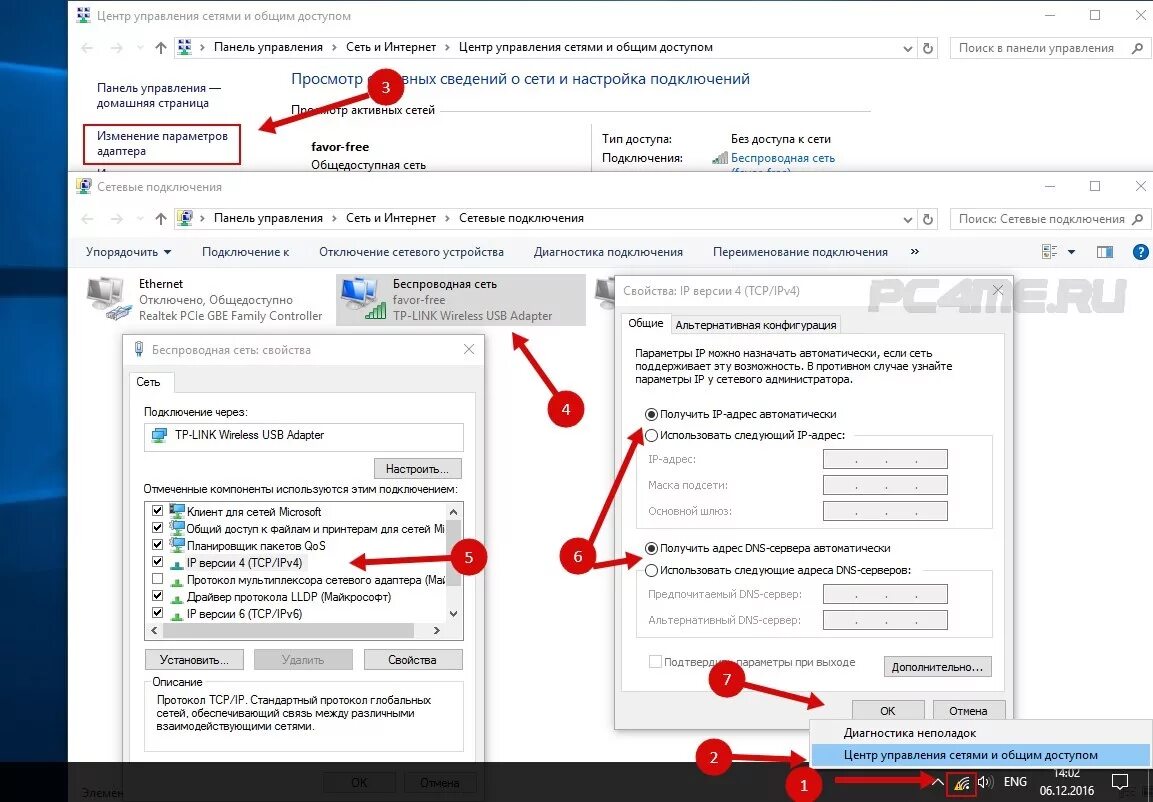This screenshot has width=1153, height=802.
Task: Toggle IP версии 4 (TCP/IPv4) checkbox
Action: coord(157,562)
